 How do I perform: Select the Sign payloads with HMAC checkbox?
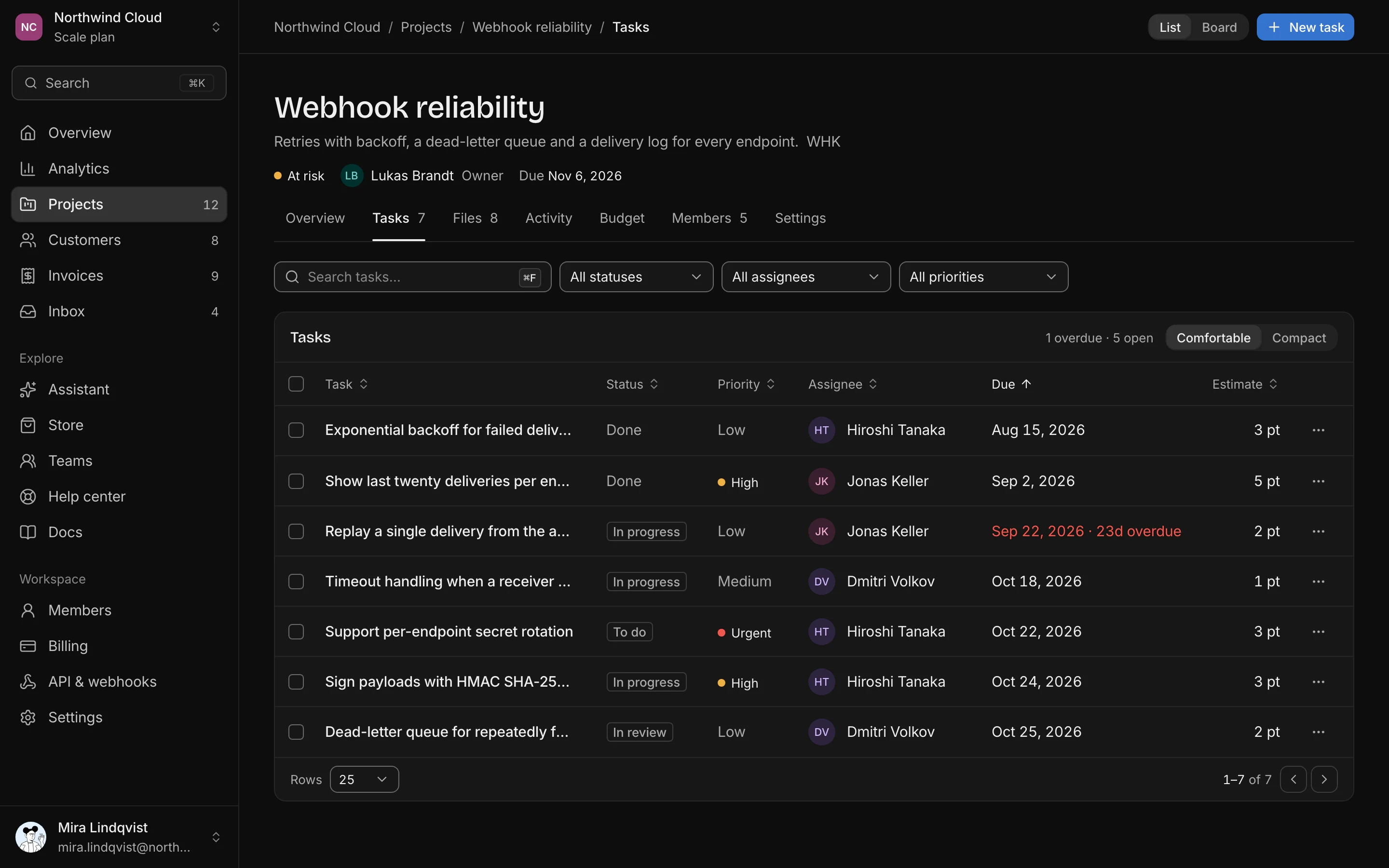(296, 681)
